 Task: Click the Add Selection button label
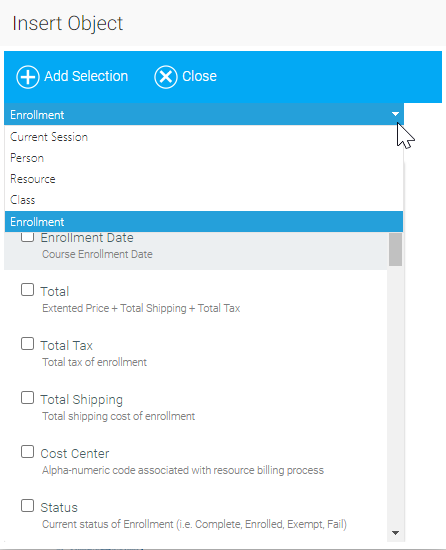[86, 76]
